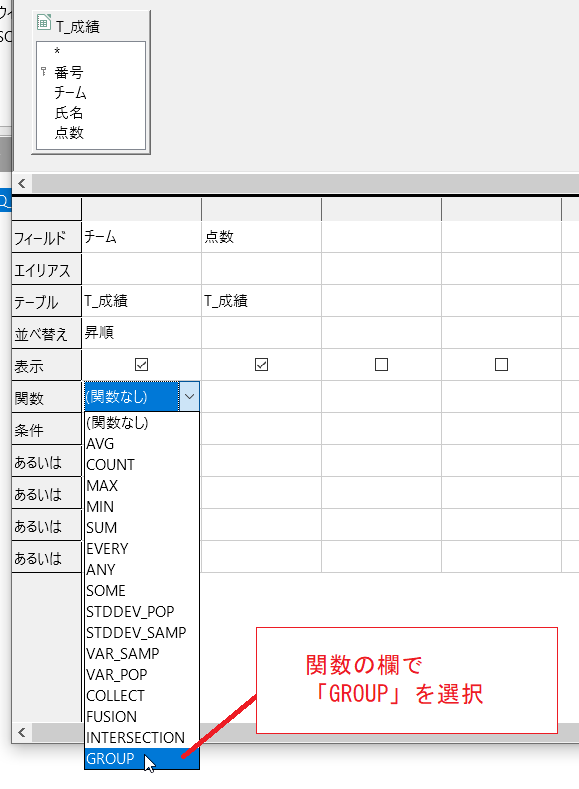Click the 並べ替え cell showing 昇順
The height and width of the screenshot is (789, 579).
coord(141,333)
